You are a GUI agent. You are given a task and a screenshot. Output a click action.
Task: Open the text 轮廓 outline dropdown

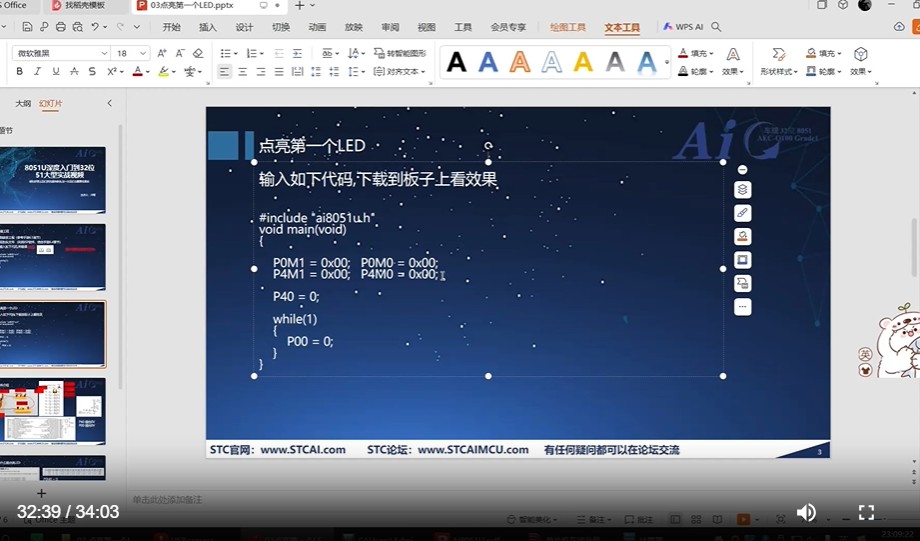point(696,72)
